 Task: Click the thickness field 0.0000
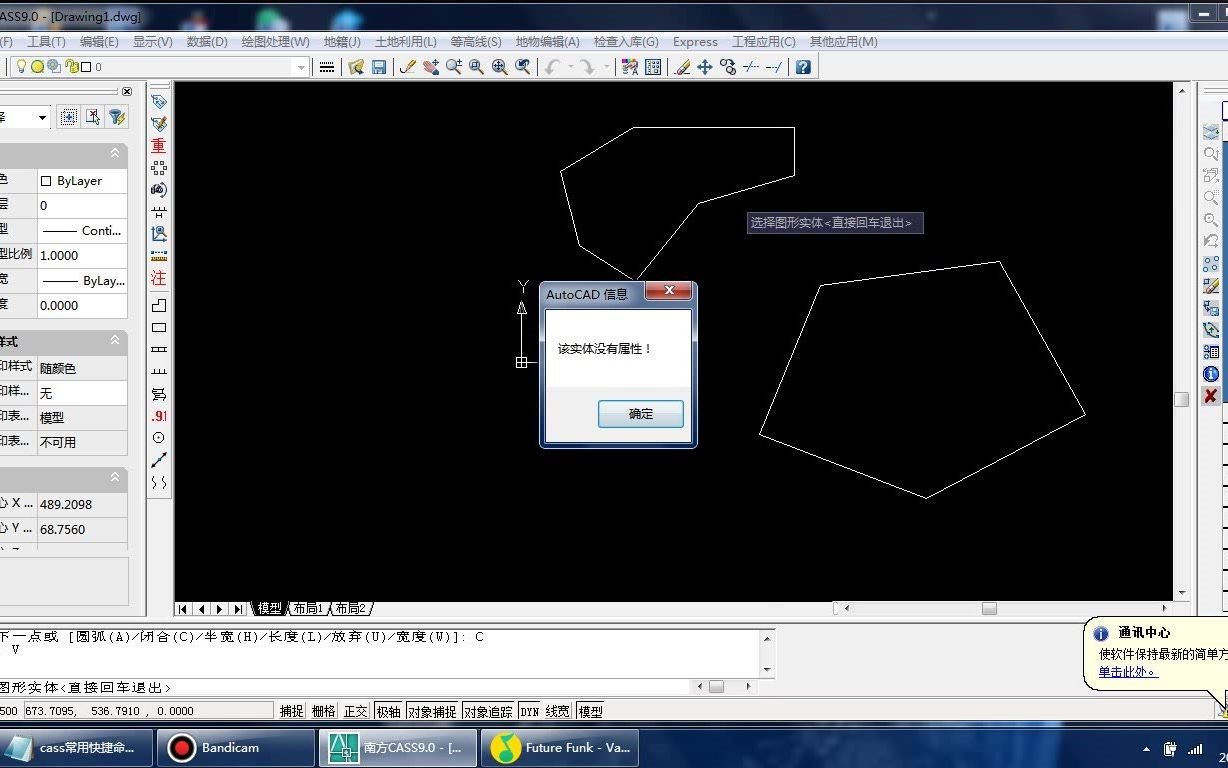82,306
